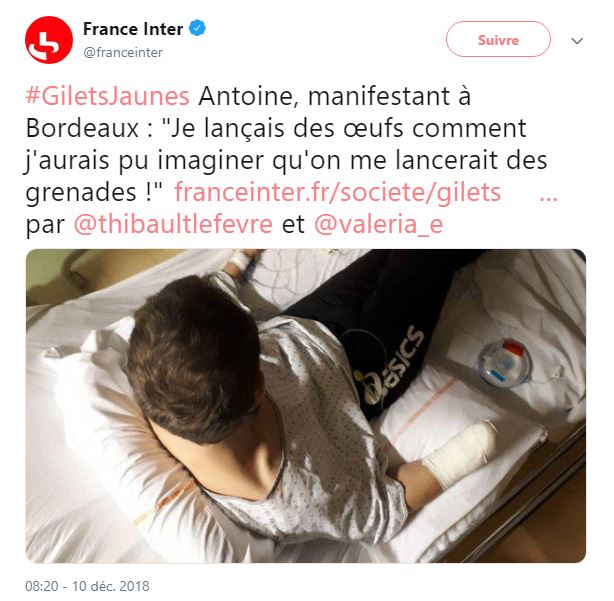Click the Asics logo in the photo
The width and height of the screenshot is (614, 601).
(389, 366)
